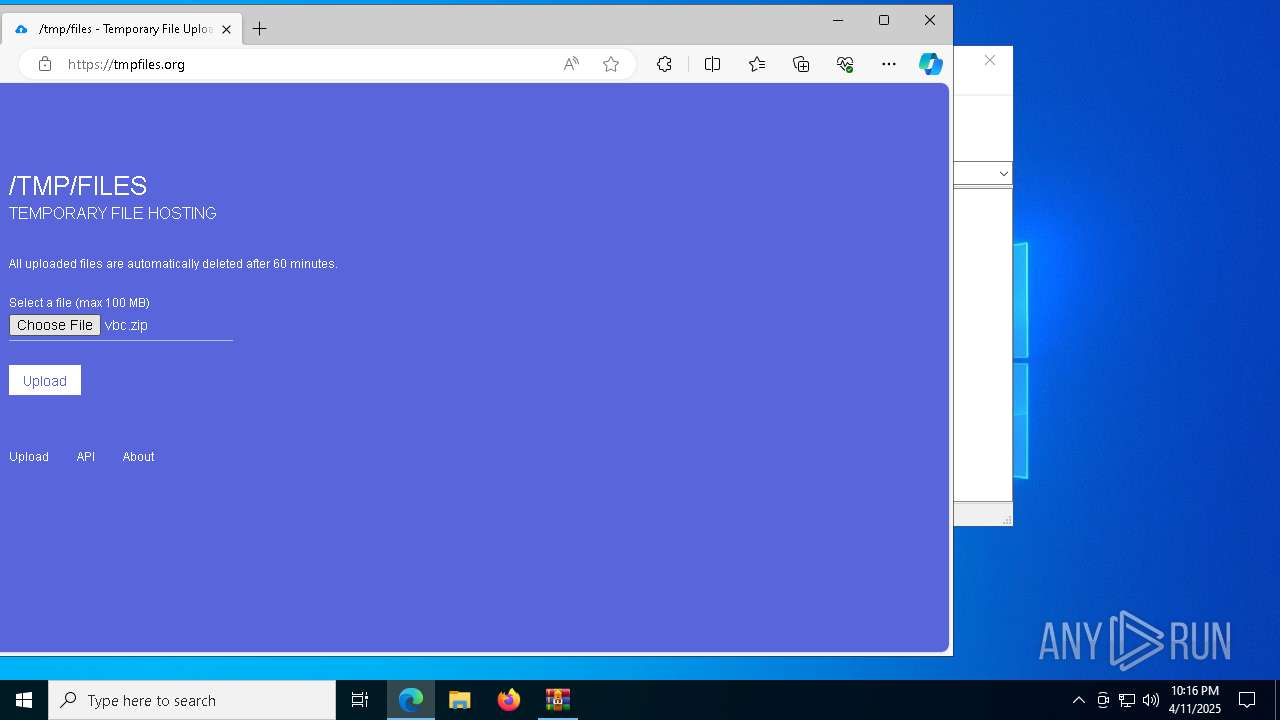
Task: Click the /TMP/FILES site heading
Action: (x=78, y=186)
